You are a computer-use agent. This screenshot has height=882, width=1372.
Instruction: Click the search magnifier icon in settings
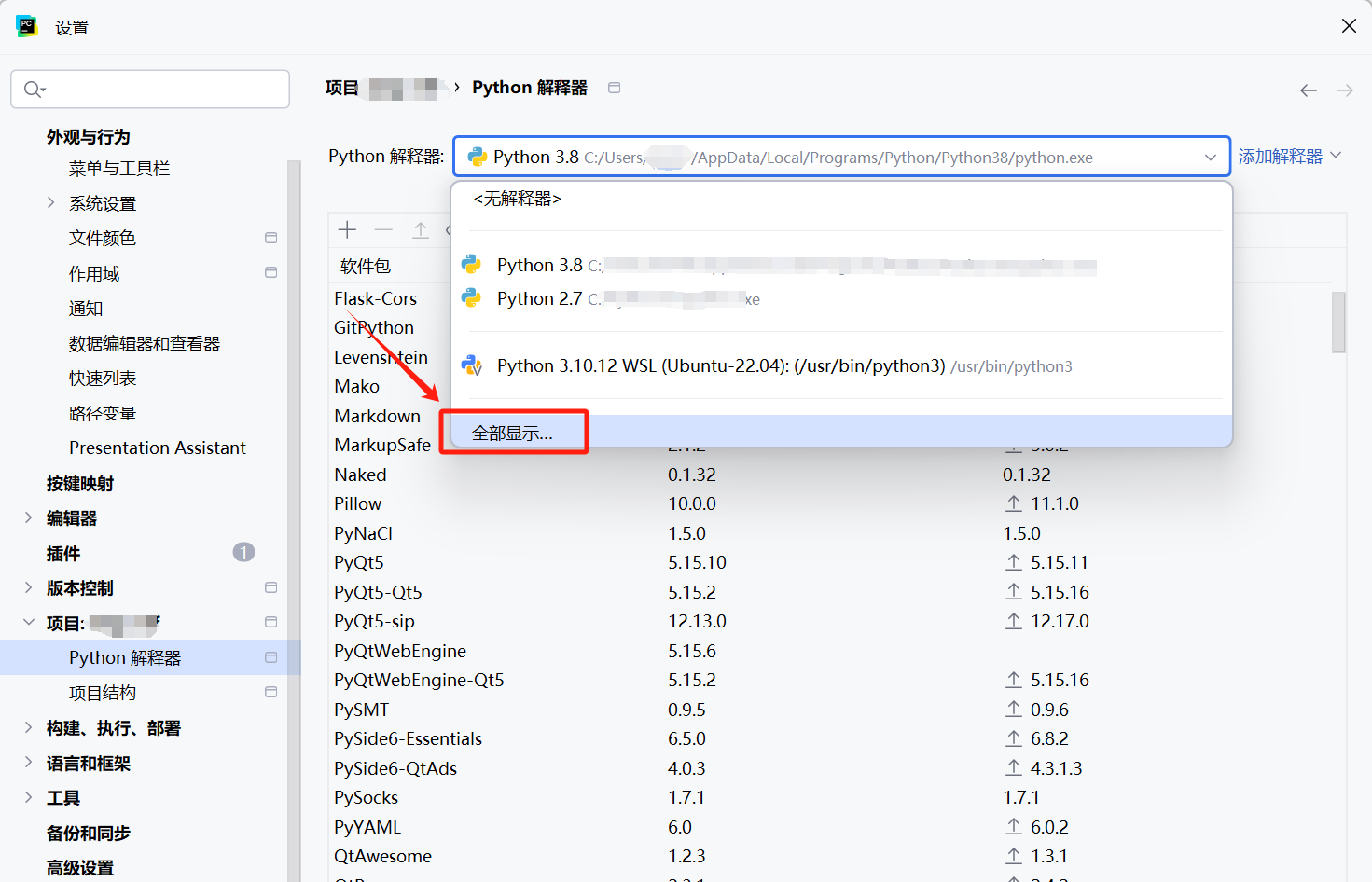pos(34,90)
